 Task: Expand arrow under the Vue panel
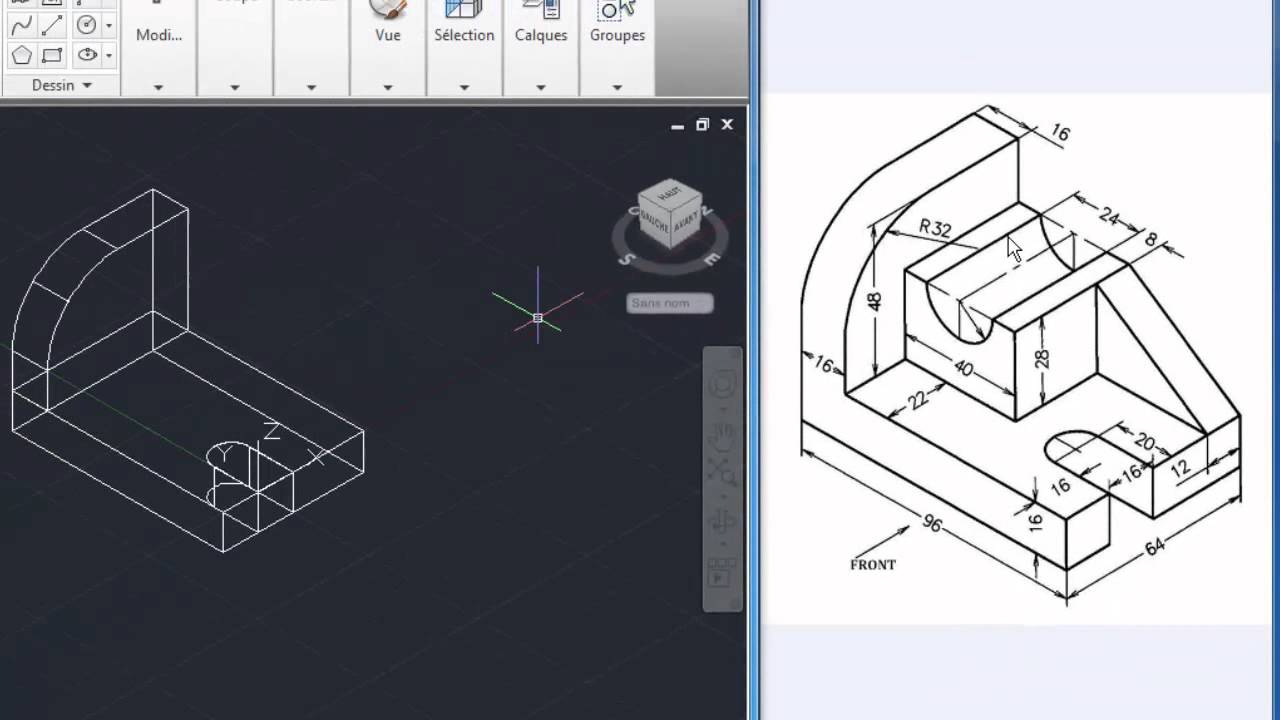pos(387,87)
